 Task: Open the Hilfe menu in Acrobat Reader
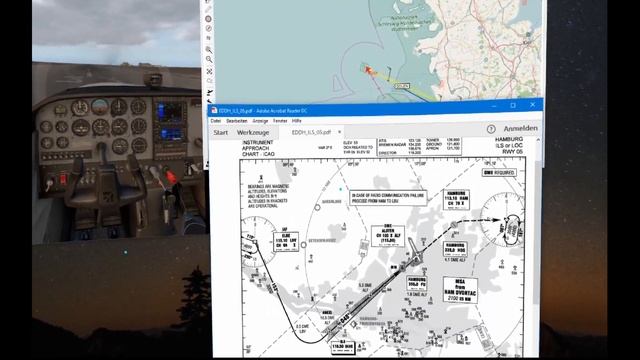pyautogui.click(x=297, y=121)
